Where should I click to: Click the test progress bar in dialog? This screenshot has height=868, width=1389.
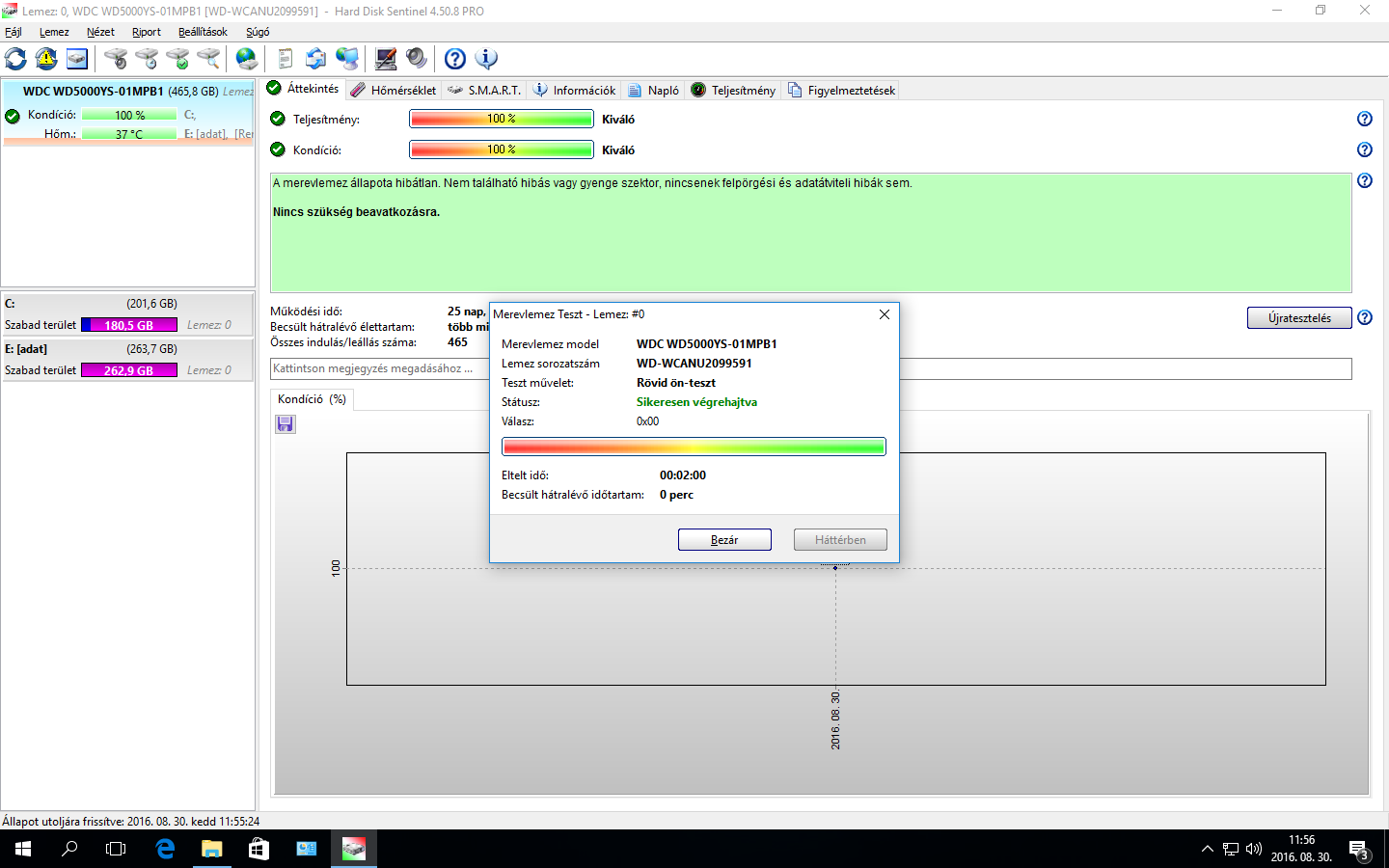coord(694,447)
